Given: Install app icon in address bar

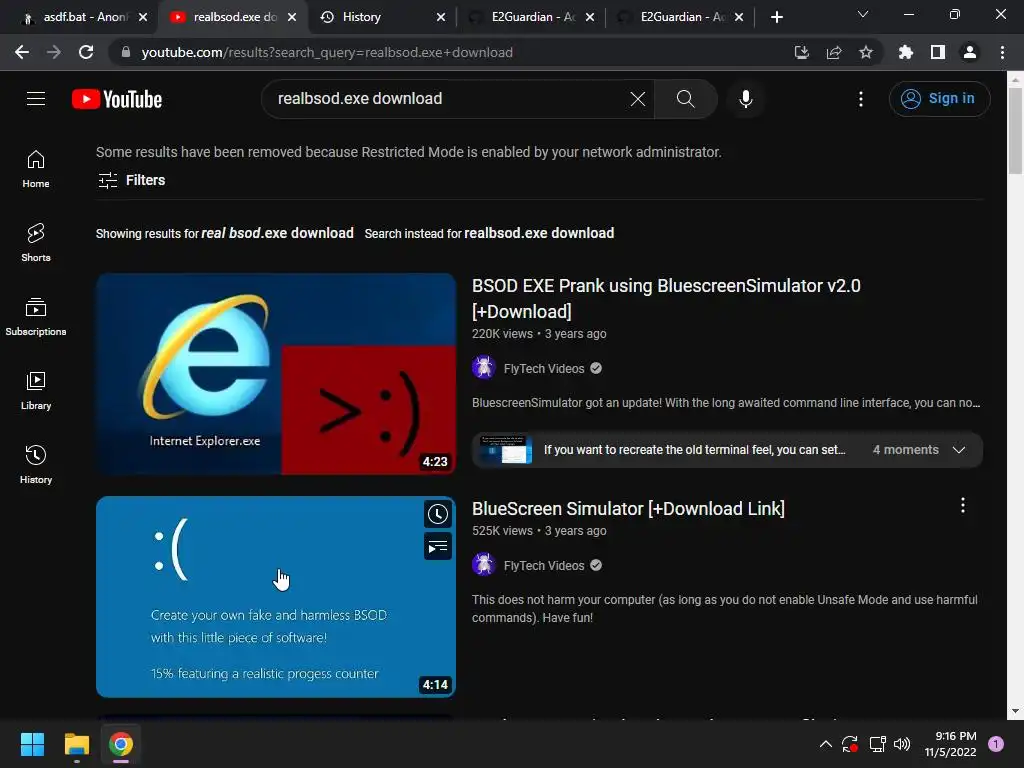Looking at the screenshot, I should tap(801, 52).
